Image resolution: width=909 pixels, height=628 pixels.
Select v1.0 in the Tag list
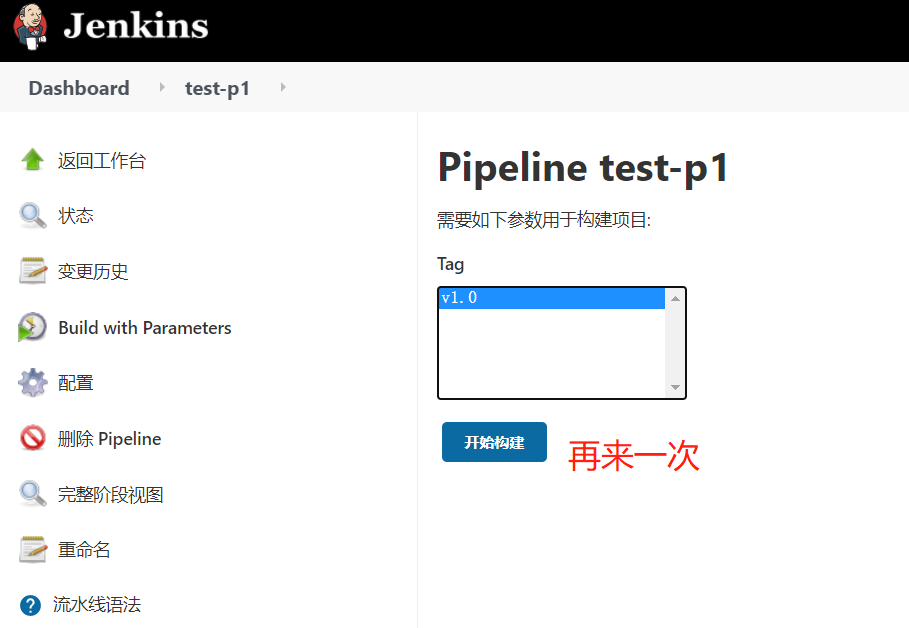tap(551, 298)
